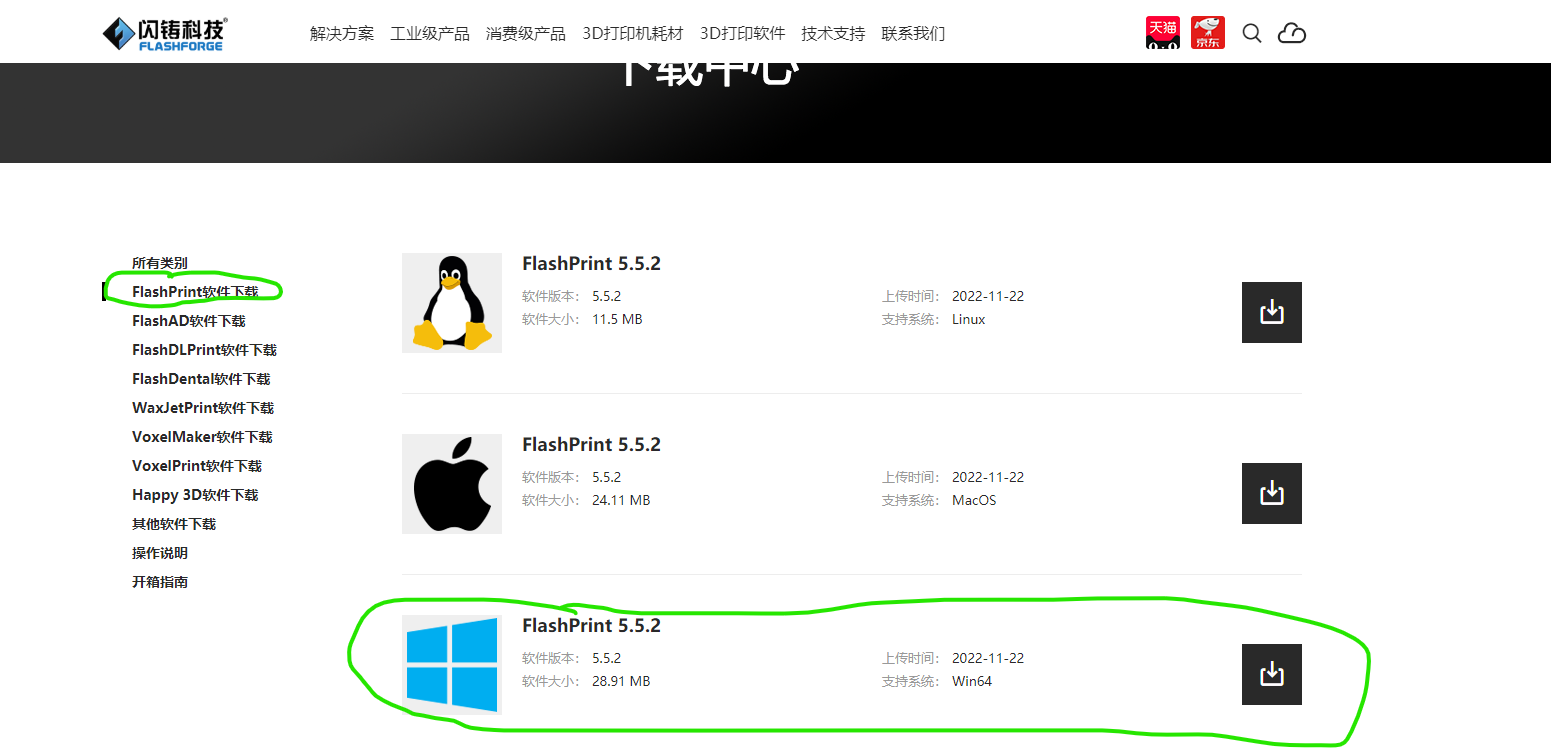Select FlashDLPrint软件下载 category
This screenshot has width=1551, height=755.
coord(204,350)
